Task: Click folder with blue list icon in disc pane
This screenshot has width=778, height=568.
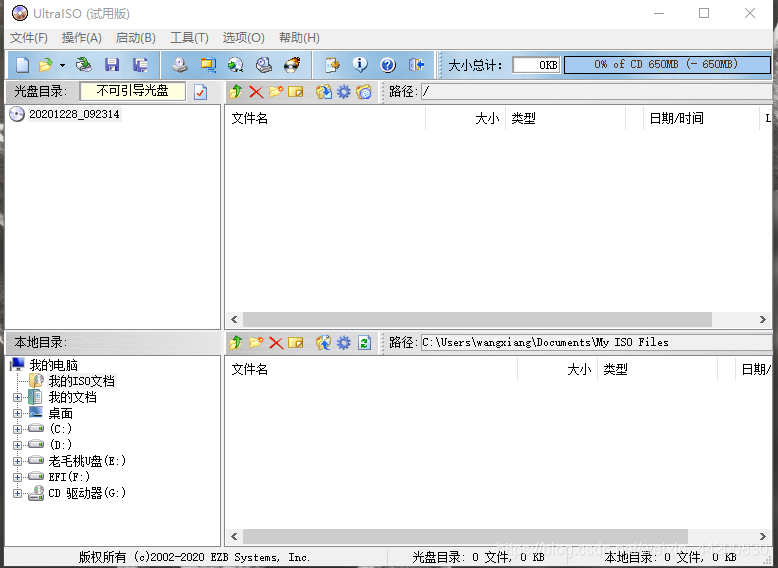Action: tap(364, 92)
